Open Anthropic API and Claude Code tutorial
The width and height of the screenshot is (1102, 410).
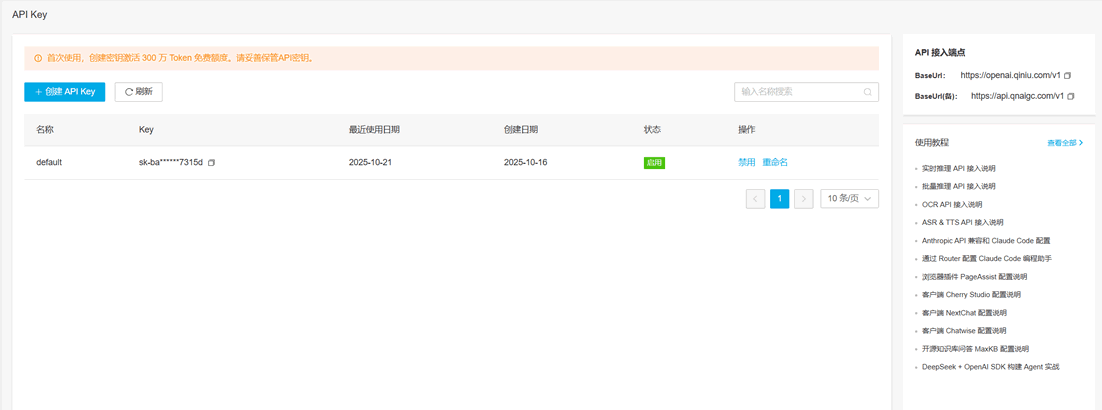(x=985, y=241)
